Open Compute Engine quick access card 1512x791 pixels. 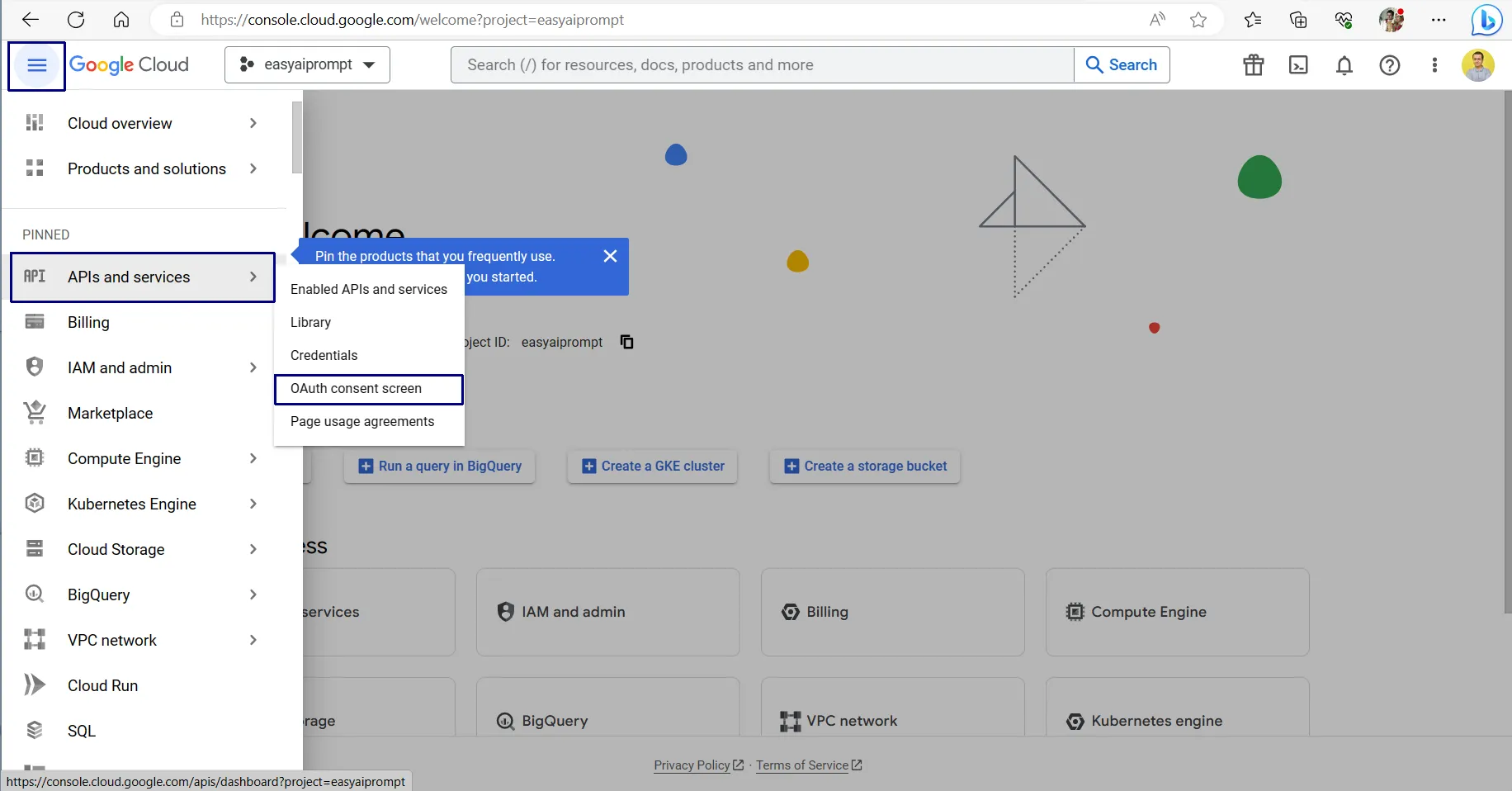[1177, 612]
